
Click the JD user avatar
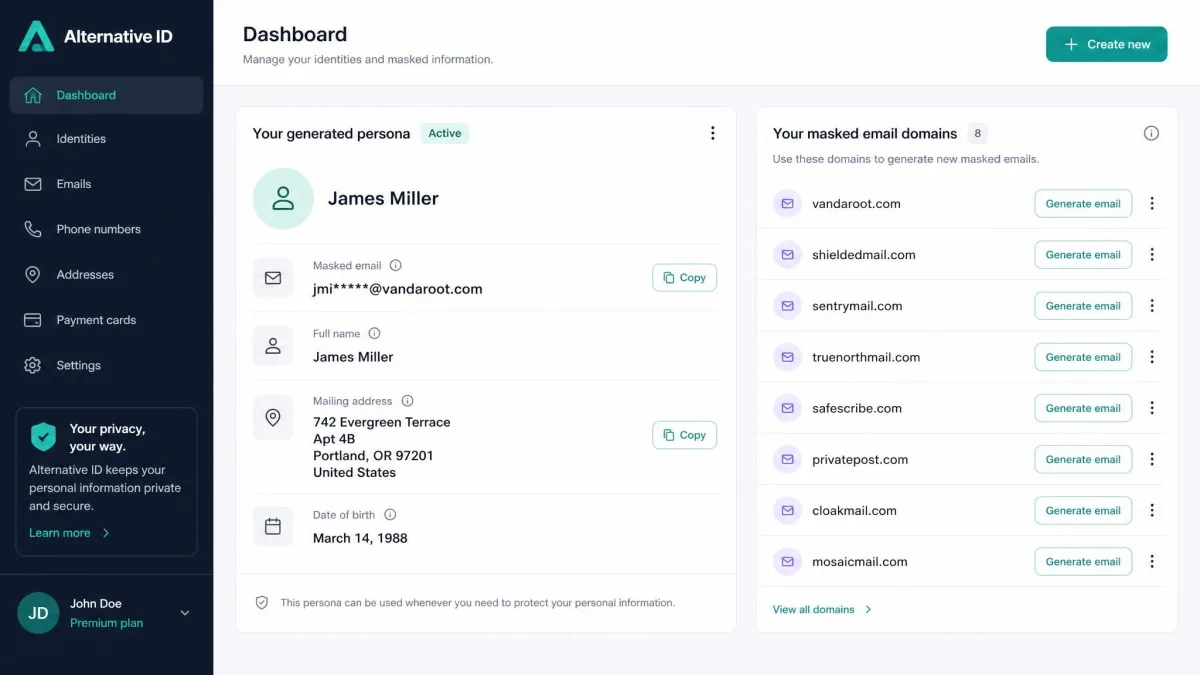[x=38, y=613]
